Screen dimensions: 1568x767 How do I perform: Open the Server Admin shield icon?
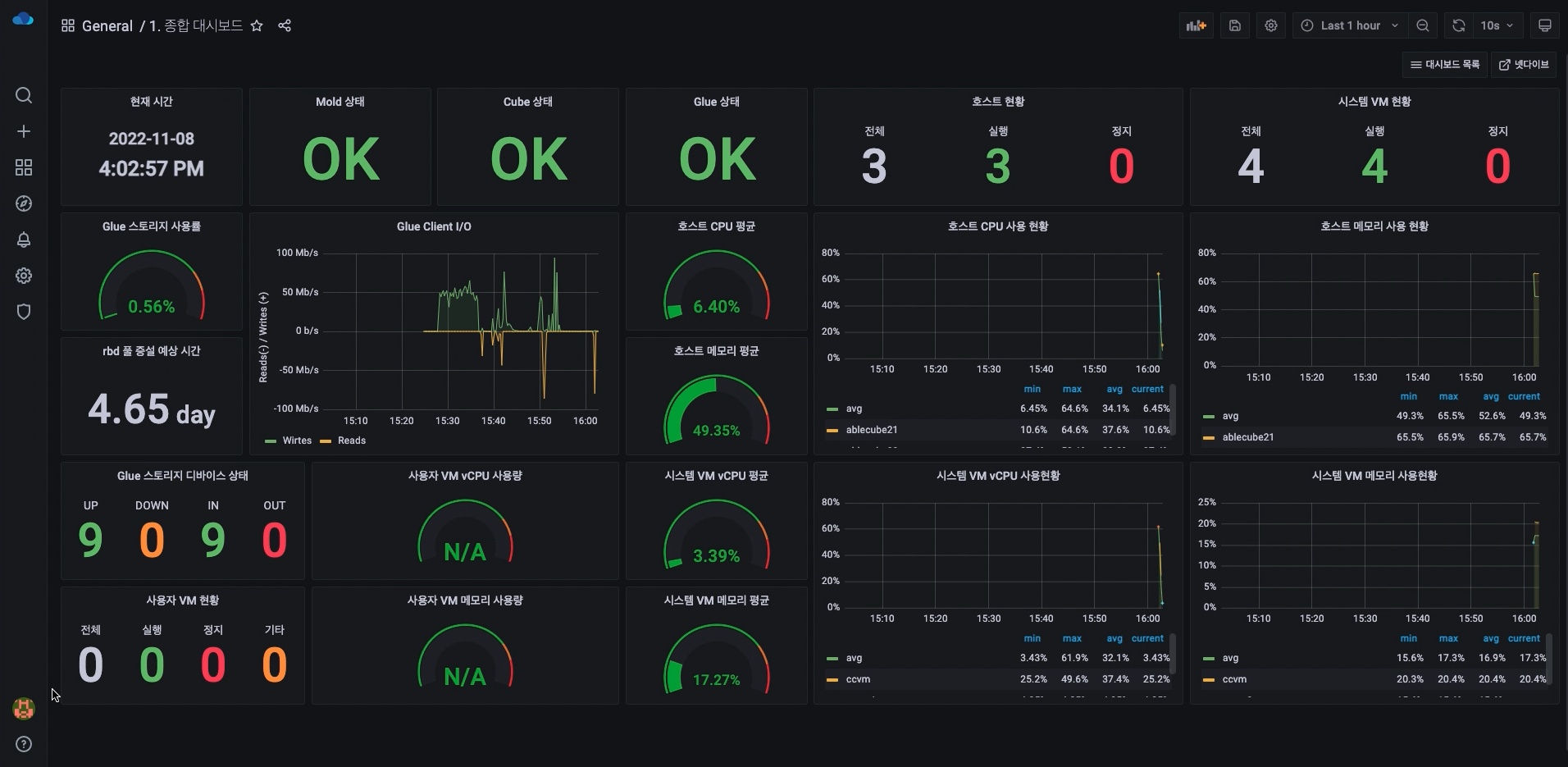coord(24,312)
